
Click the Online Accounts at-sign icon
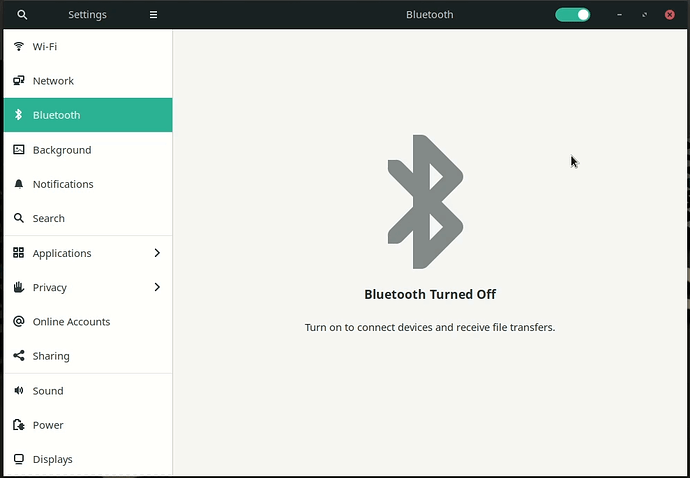[x=18, y=321]
